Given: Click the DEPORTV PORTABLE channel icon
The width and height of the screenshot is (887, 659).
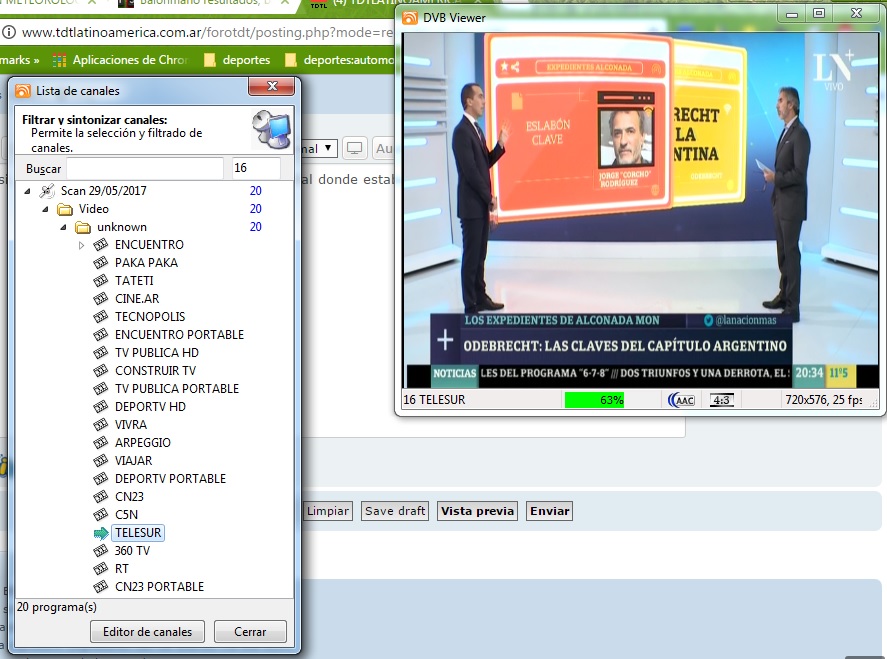Looking at the screenshot, I should [x=101, y=479].
